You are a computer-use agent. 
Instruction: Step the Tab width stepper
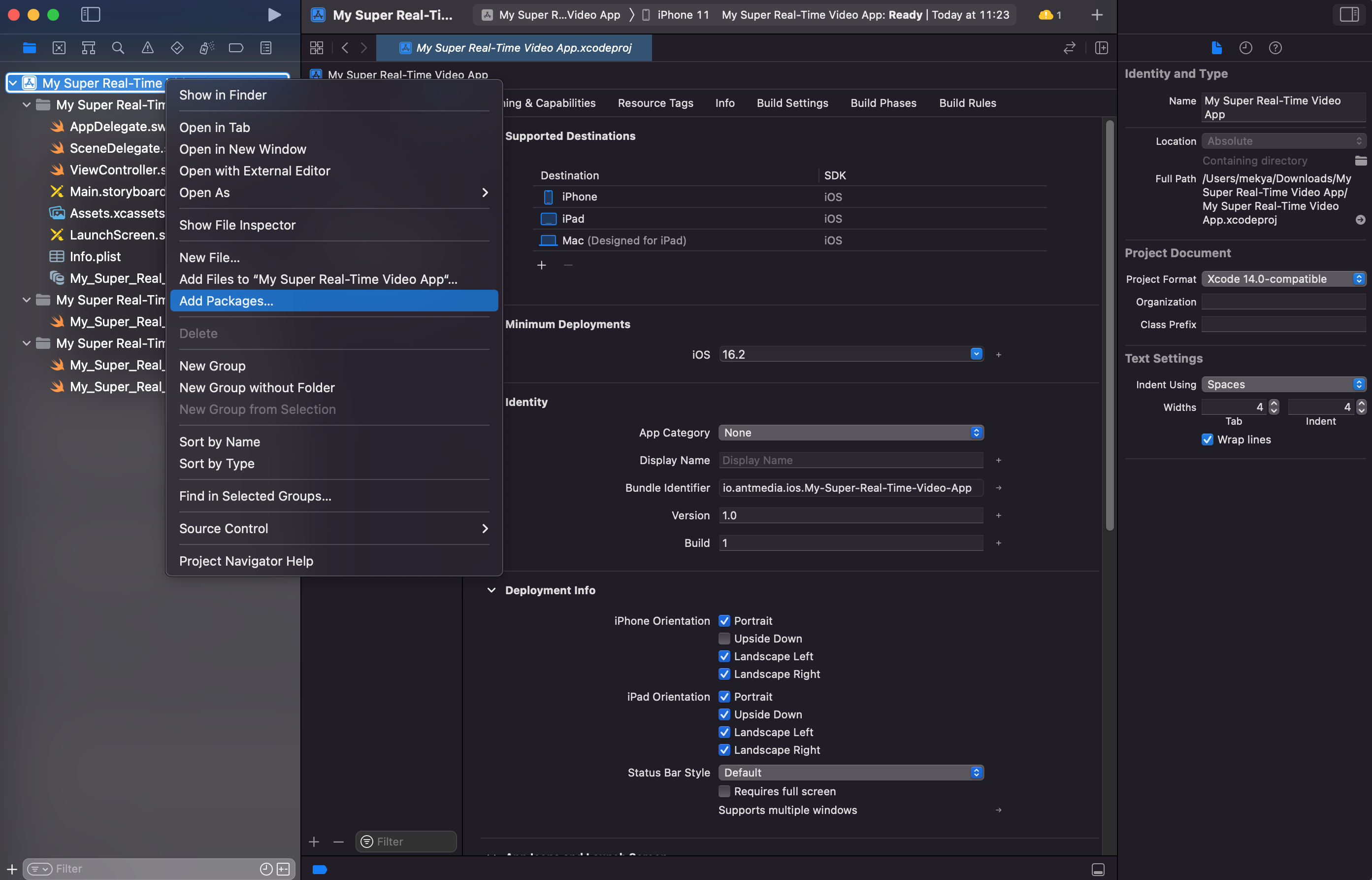(x=1273, y=407)
